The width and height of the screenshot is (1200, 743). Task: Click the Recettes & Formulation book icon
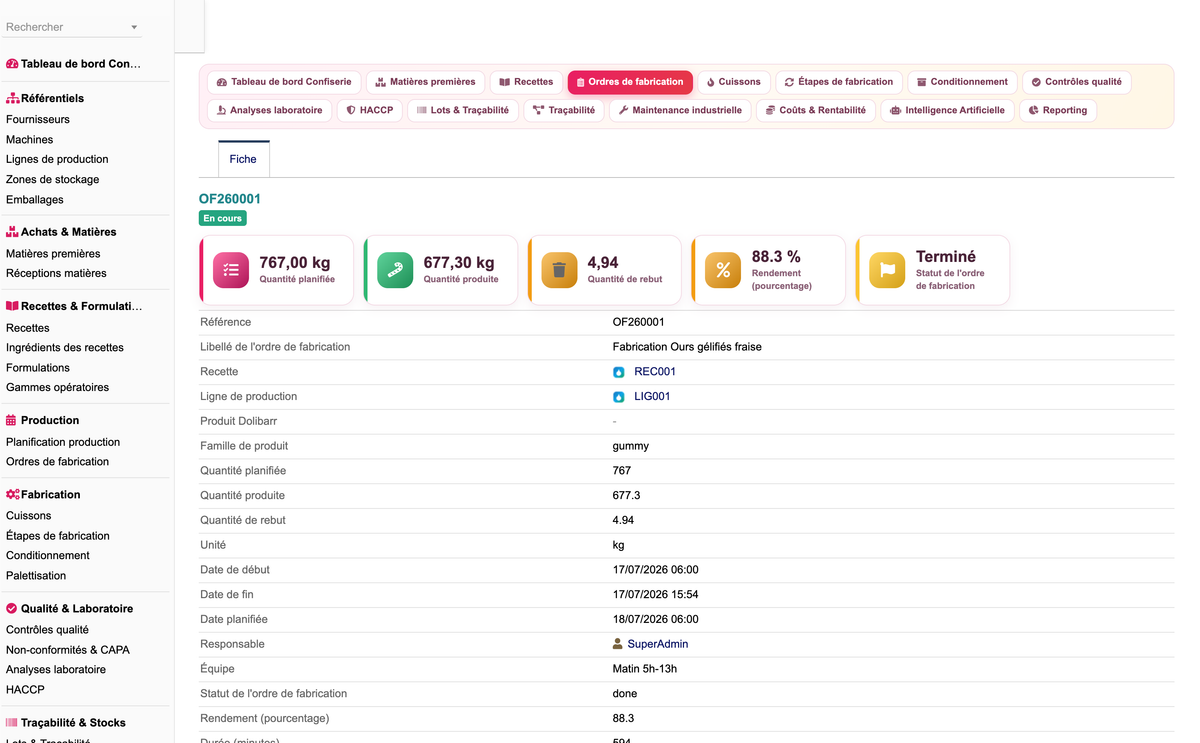12,306
